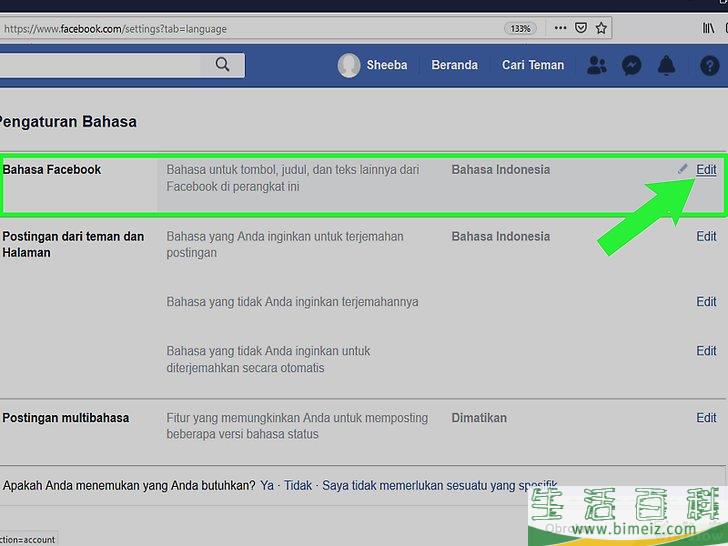Click the Postingan dari teman dan Halaman label
Image resolution: width=728 pixels, height=546 pixels.
(73, 245)
